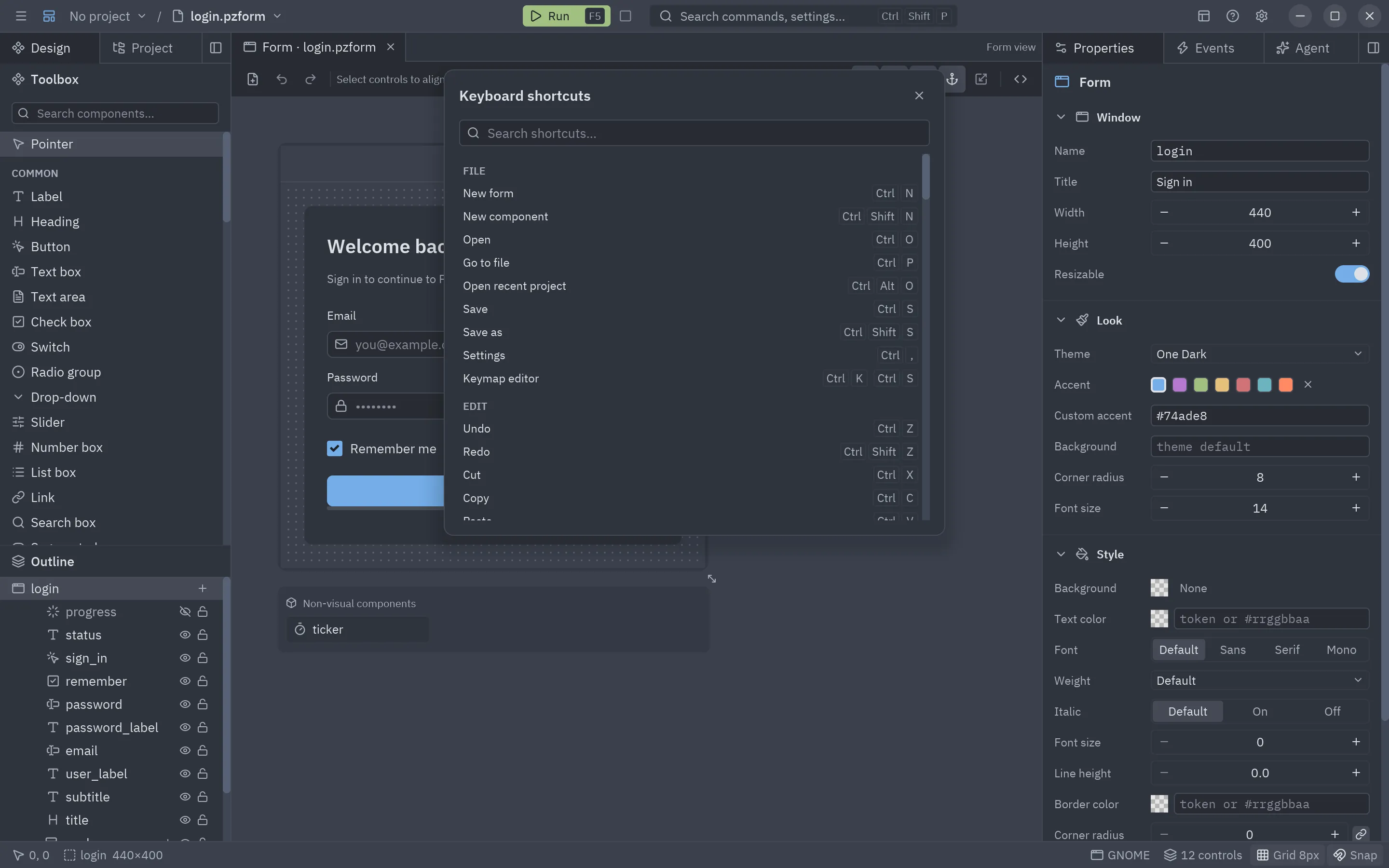Switch to the Project tab
The width and height of the screenshot is (1389, 868).
(x=150, y=48)
